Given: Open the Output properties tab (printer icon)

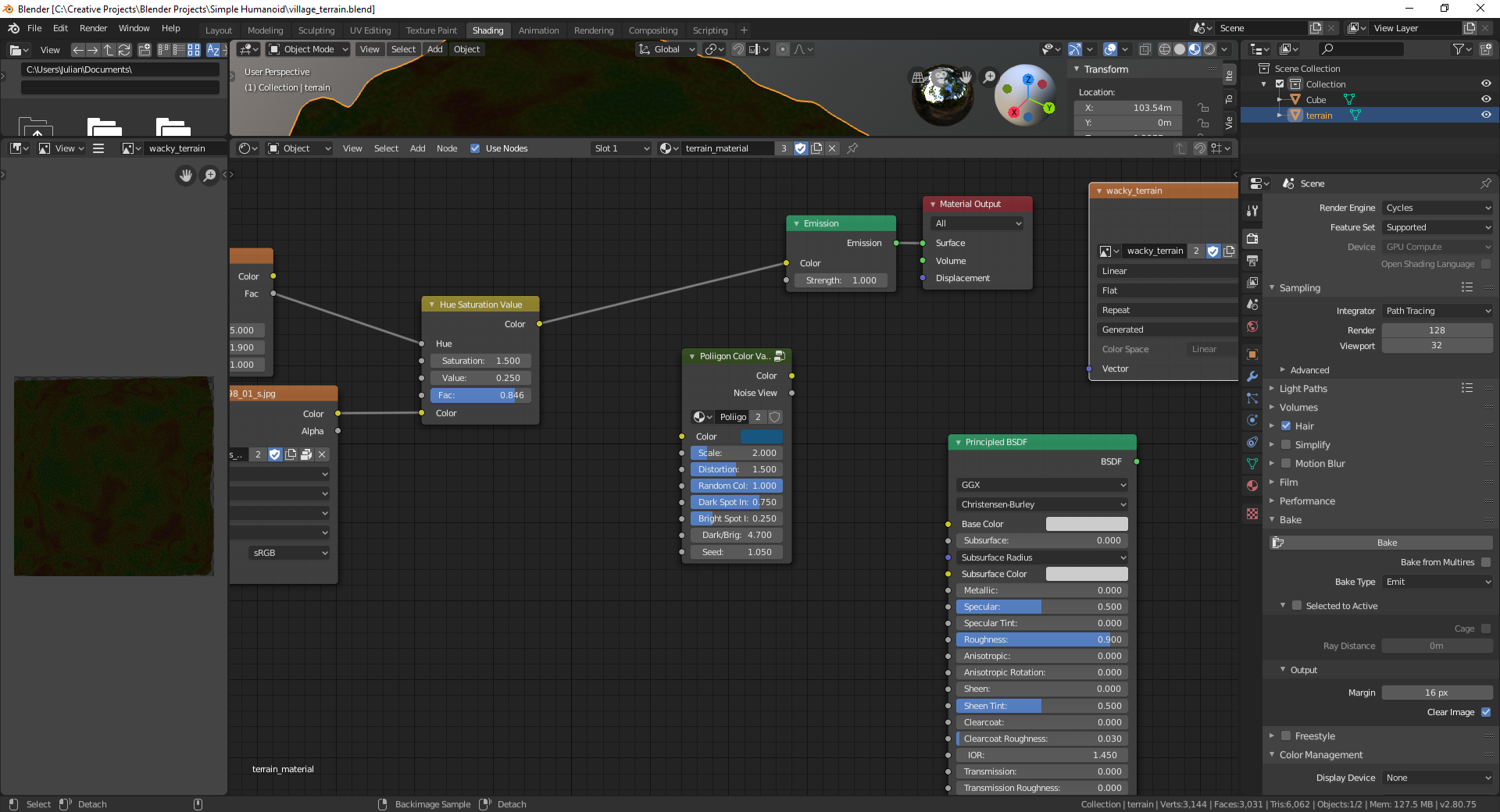Looking at the screenshot, I should pos(1252,260).
